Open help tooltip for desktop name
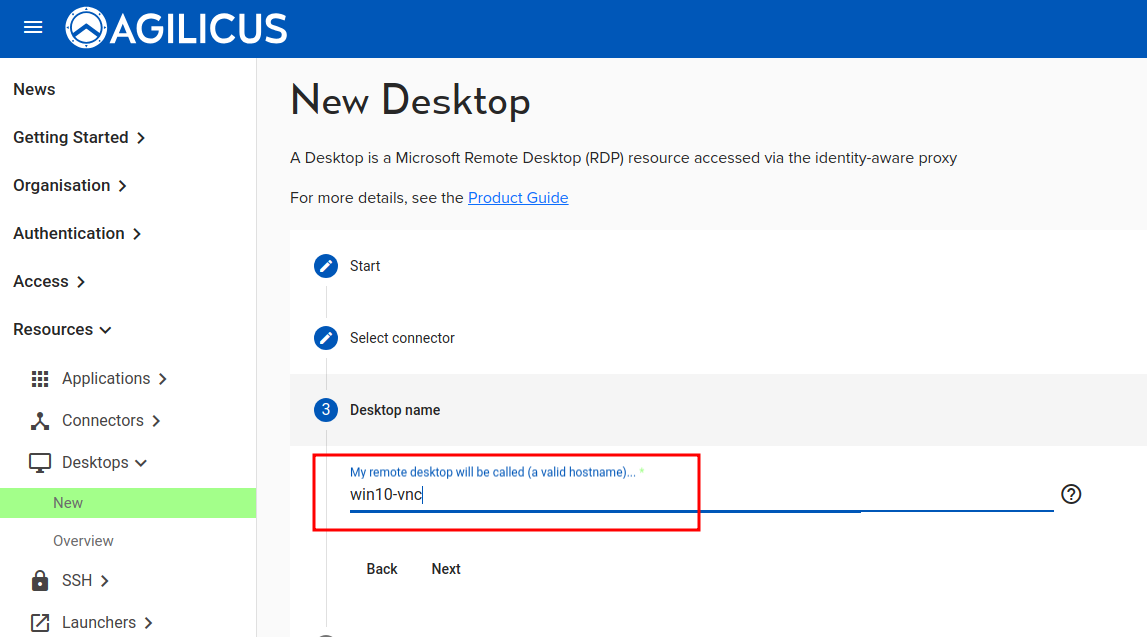This screenshot has width=1147, height=637. 1071,494
